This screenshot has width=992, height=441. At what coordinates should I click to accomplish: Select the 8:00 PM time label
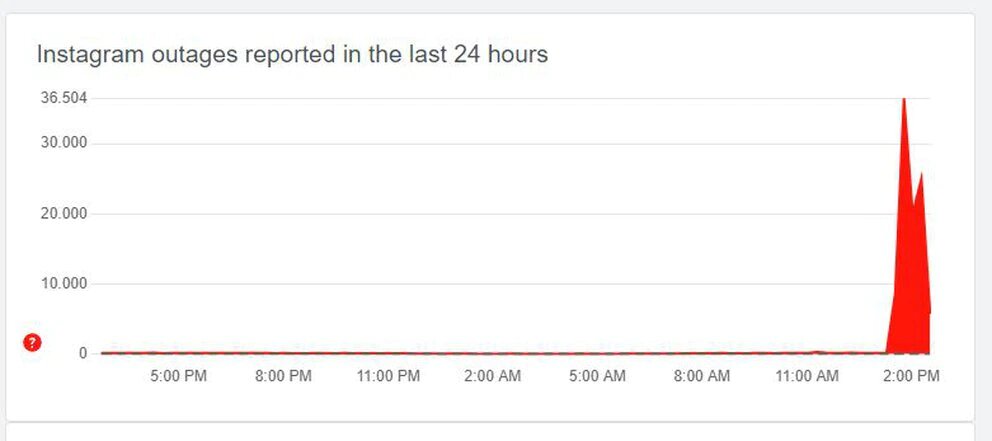pyautogui.click(x=284, y=377)
